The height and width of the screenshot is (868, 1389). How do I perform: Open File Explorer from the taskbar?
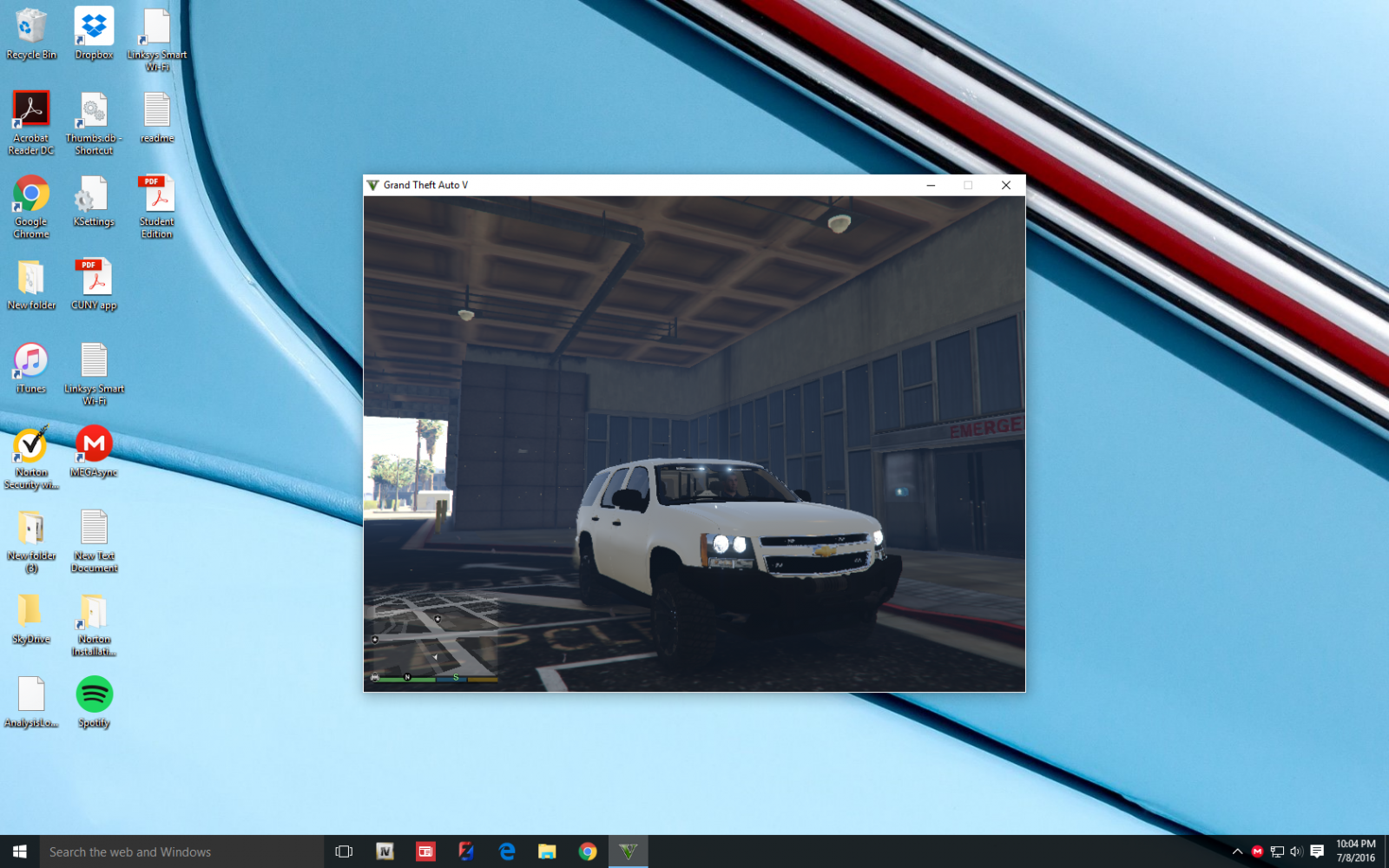point(547,852)
